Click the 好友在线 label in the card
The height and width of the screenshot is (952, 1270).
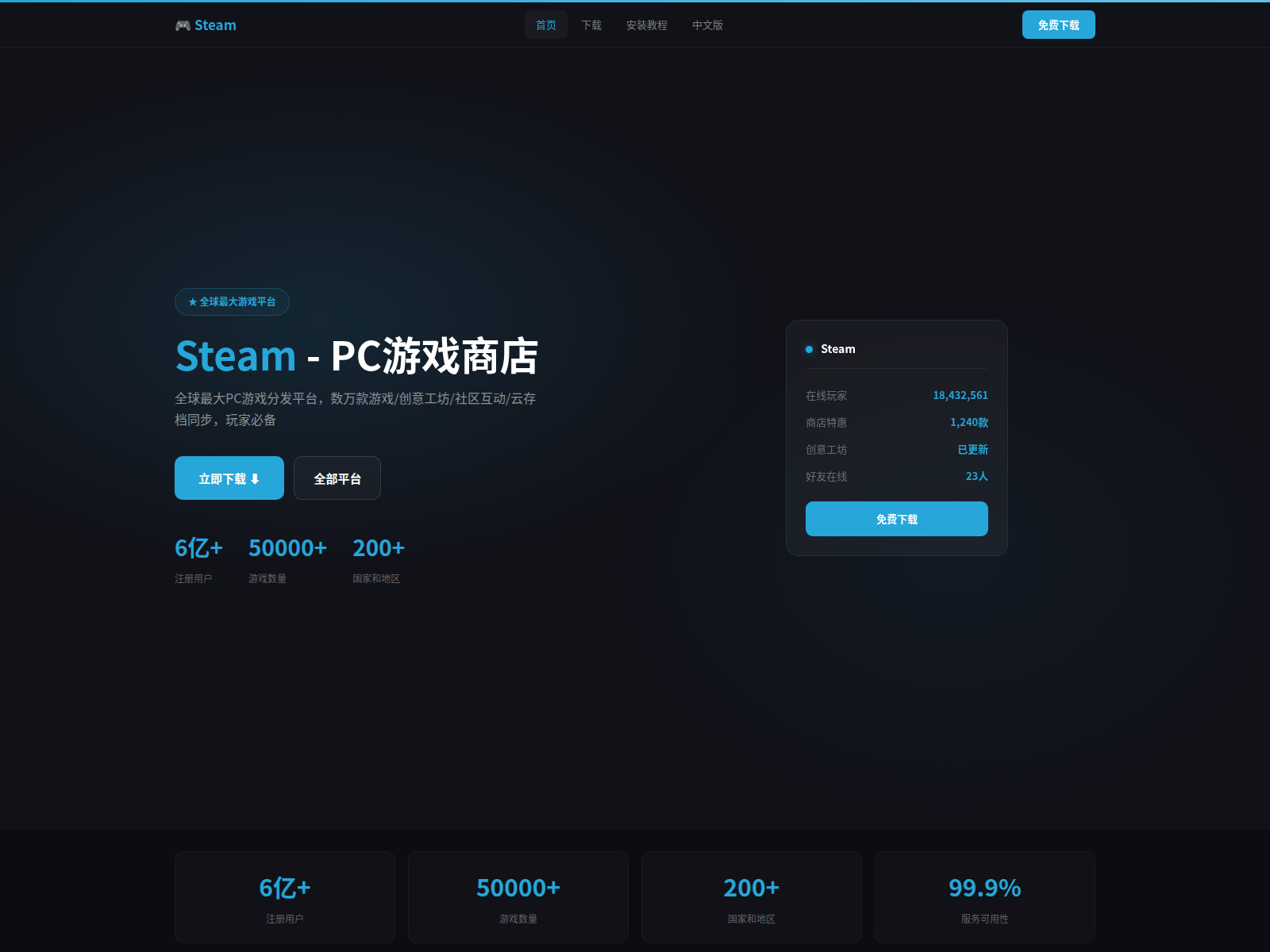[x=826, y=477]
